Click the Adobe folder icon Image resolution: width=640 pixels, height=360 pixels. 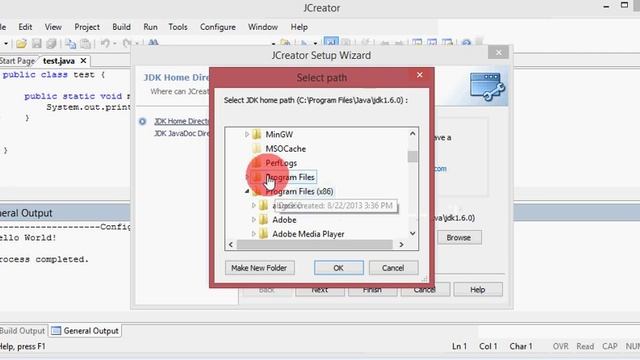[x=264, y=220]
